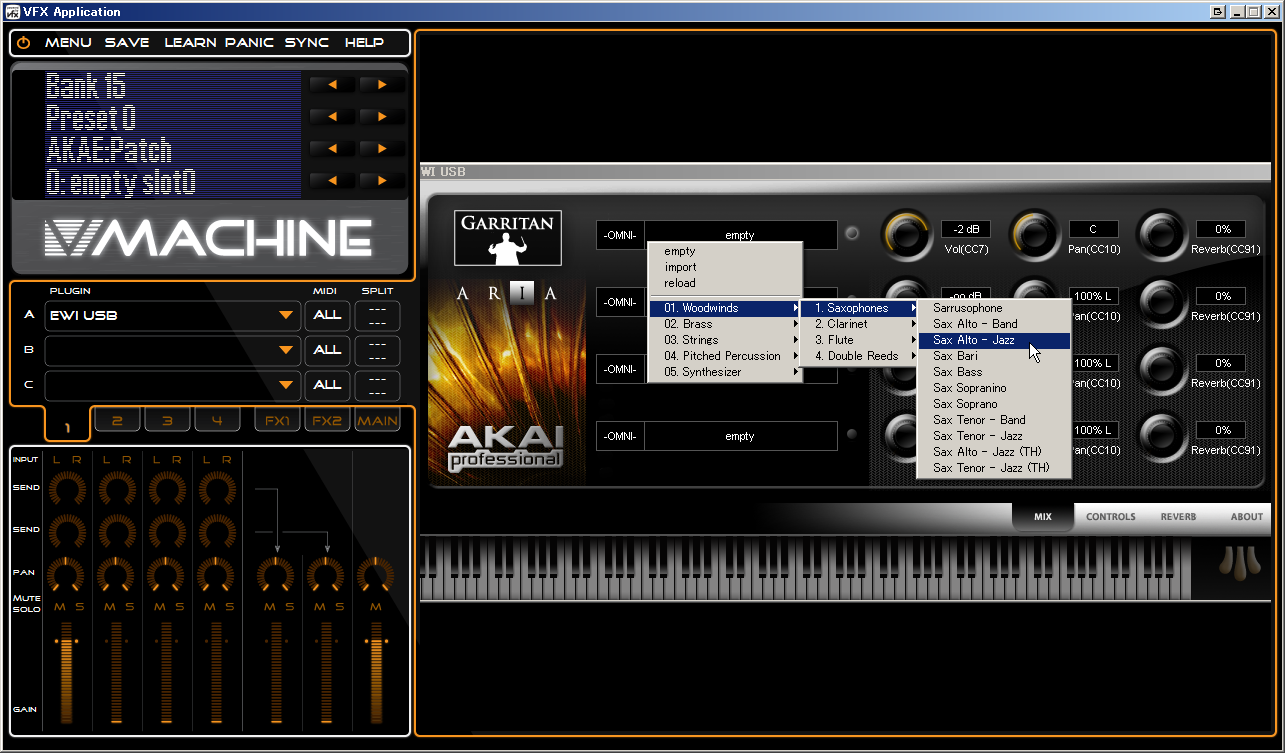This screenshot has height=753, width=1285.
Task: Click the PAN knob of the FX1 strip
Action: click(276, 574)
